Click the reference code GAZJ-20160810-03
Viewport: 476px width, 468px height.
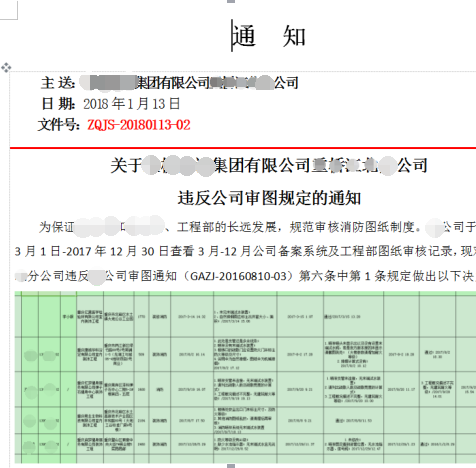[x=238, y=276]
